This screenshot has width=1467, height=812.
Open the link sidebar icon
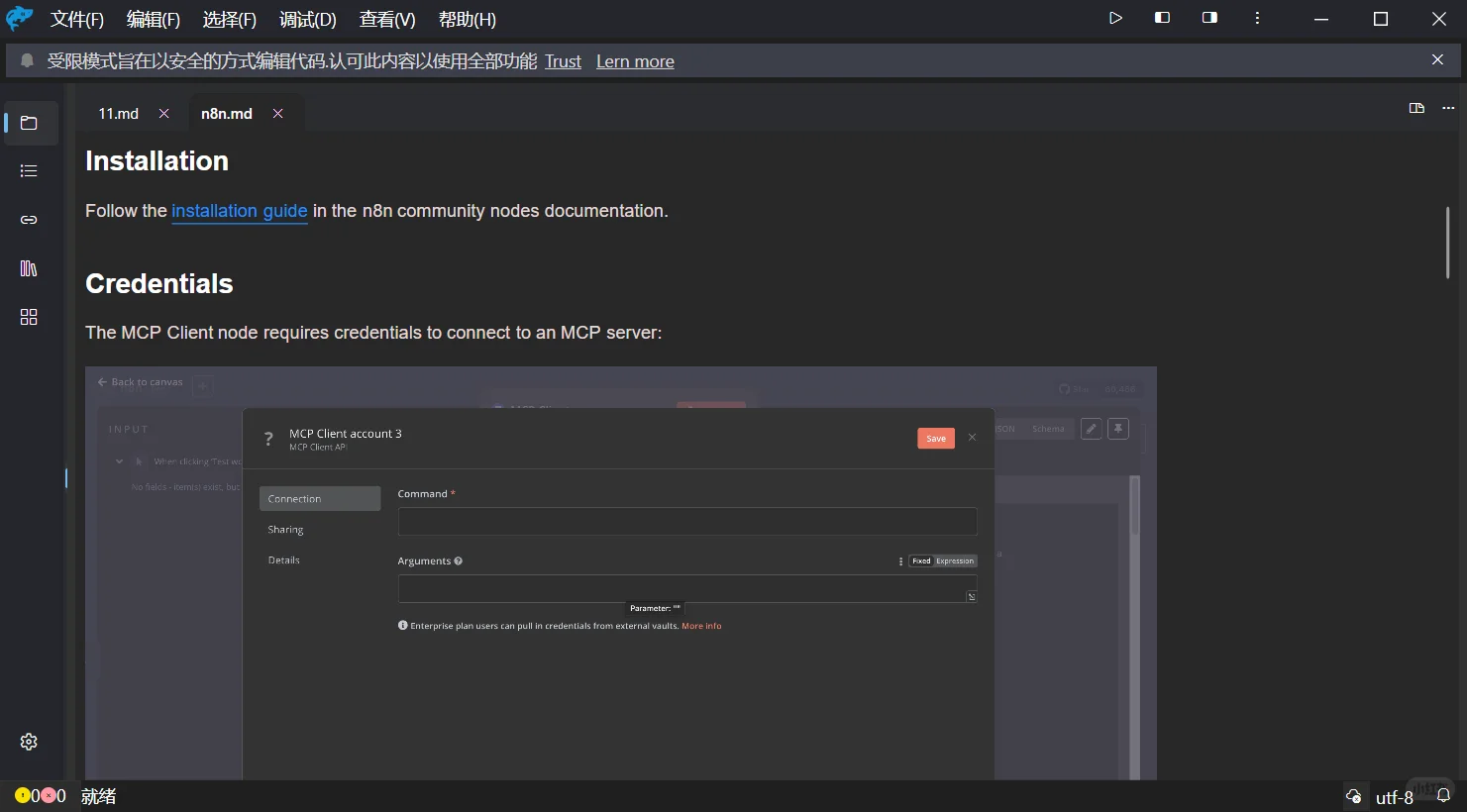(x=29, y=220)
